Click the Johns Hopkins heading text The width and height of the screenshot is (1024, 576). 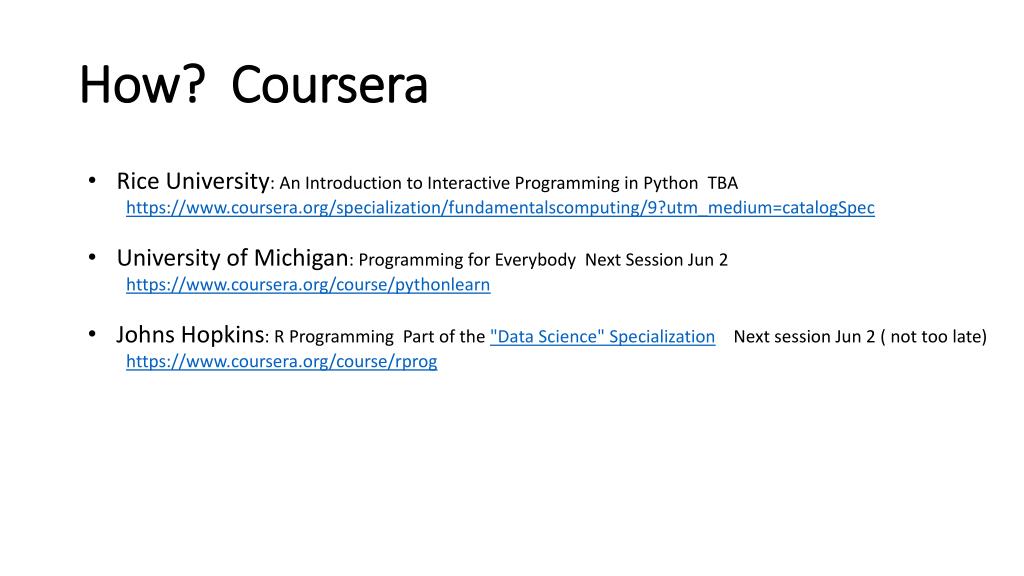190,335
